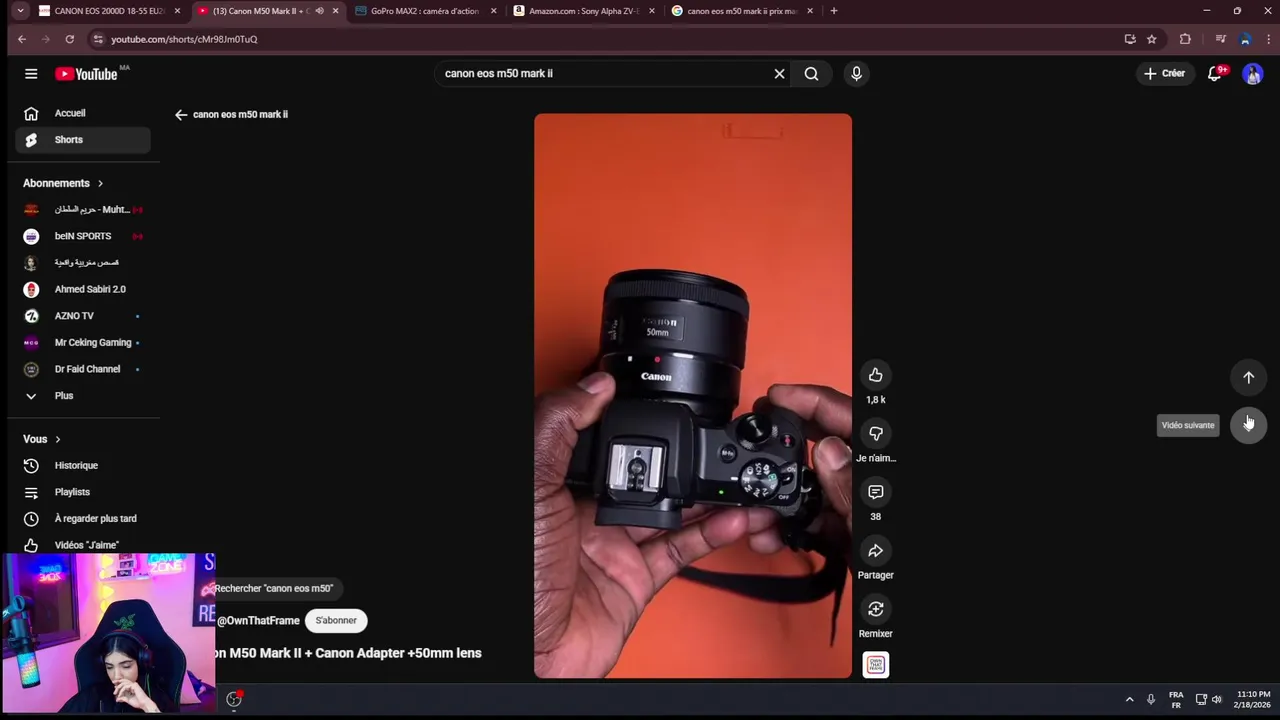Open the comments of the Short
The width and height of the screenshot is (1280, 720).
875,492
